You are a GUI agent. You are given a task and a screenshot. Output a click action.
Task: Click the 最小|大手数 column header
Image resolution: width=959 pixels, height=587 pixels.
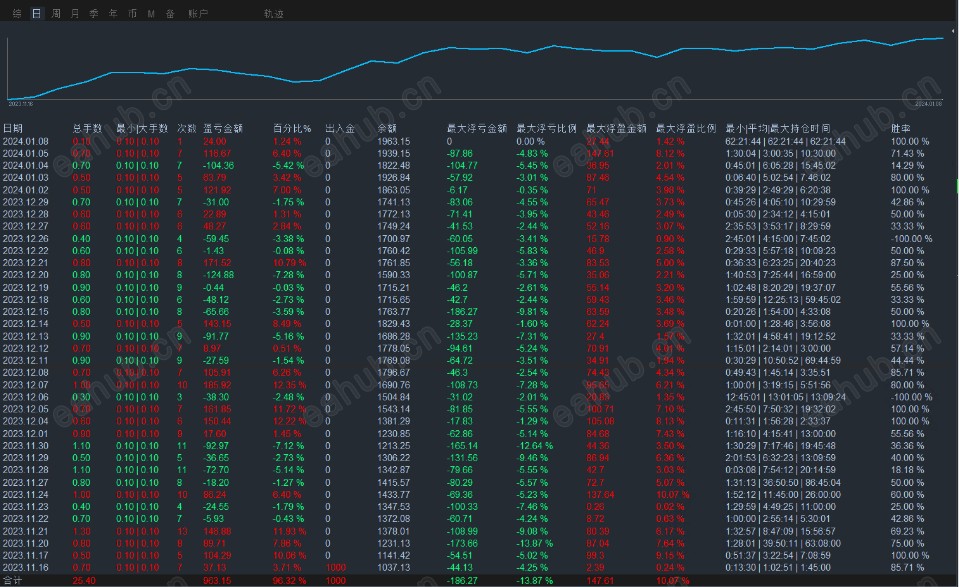142,128
